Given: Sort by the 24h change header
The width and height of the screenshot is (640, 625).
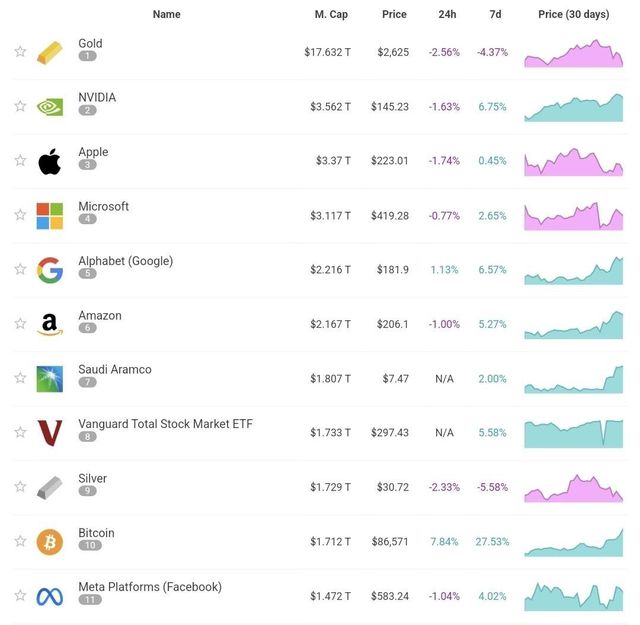Looking at the screenshot, I should tap(447, 14).
